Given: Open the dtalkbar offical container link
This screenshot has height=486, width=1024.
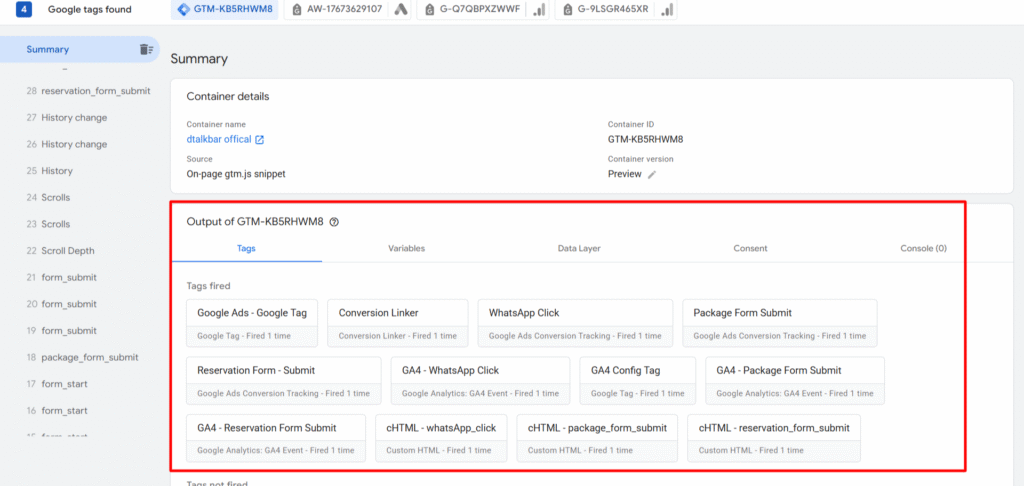Looking at the screenshot, I should [x=219, y=140].
